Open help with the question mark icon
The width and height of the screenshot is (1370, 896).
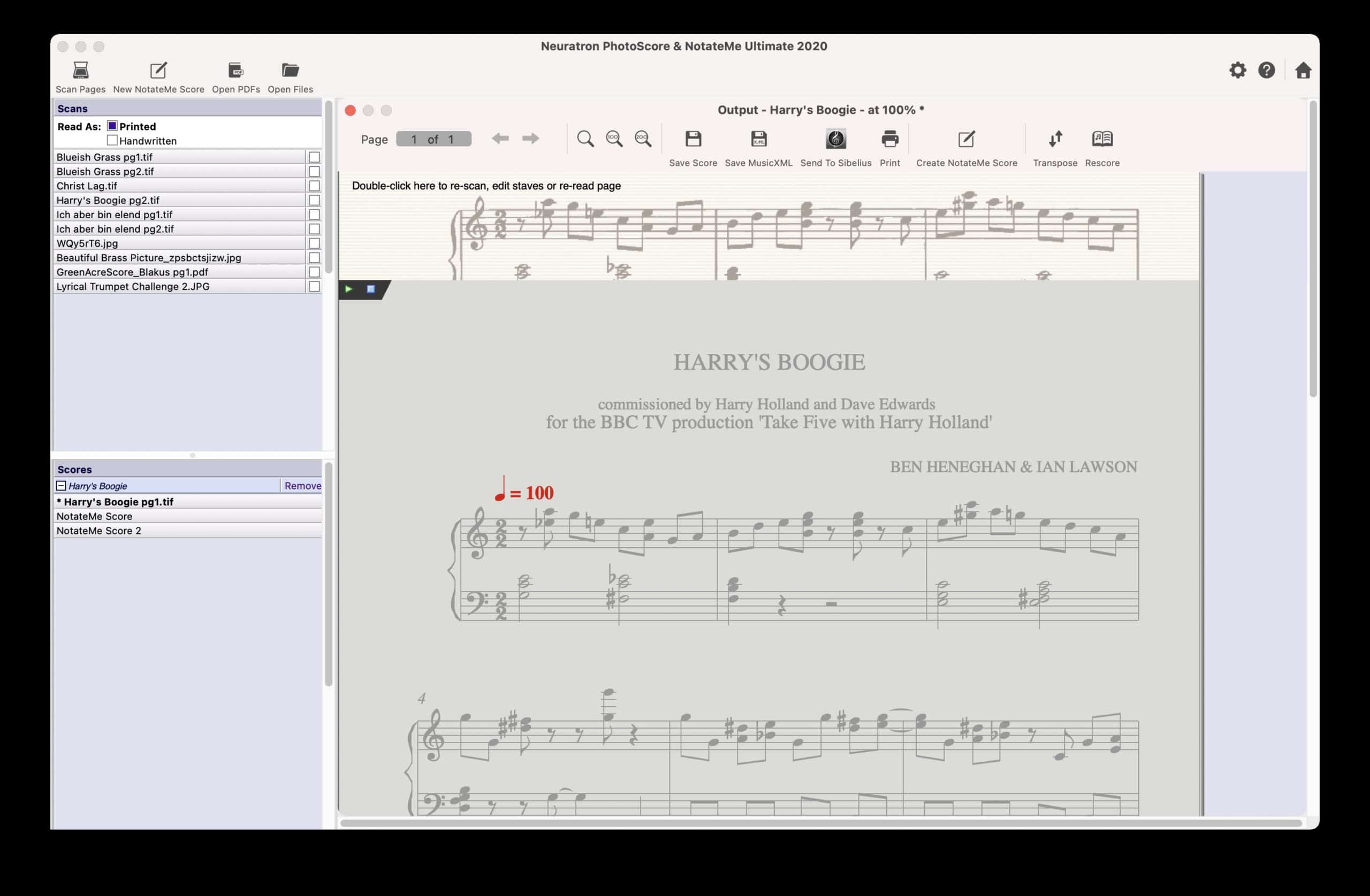pyautogui.click(x=1266, y=70)
